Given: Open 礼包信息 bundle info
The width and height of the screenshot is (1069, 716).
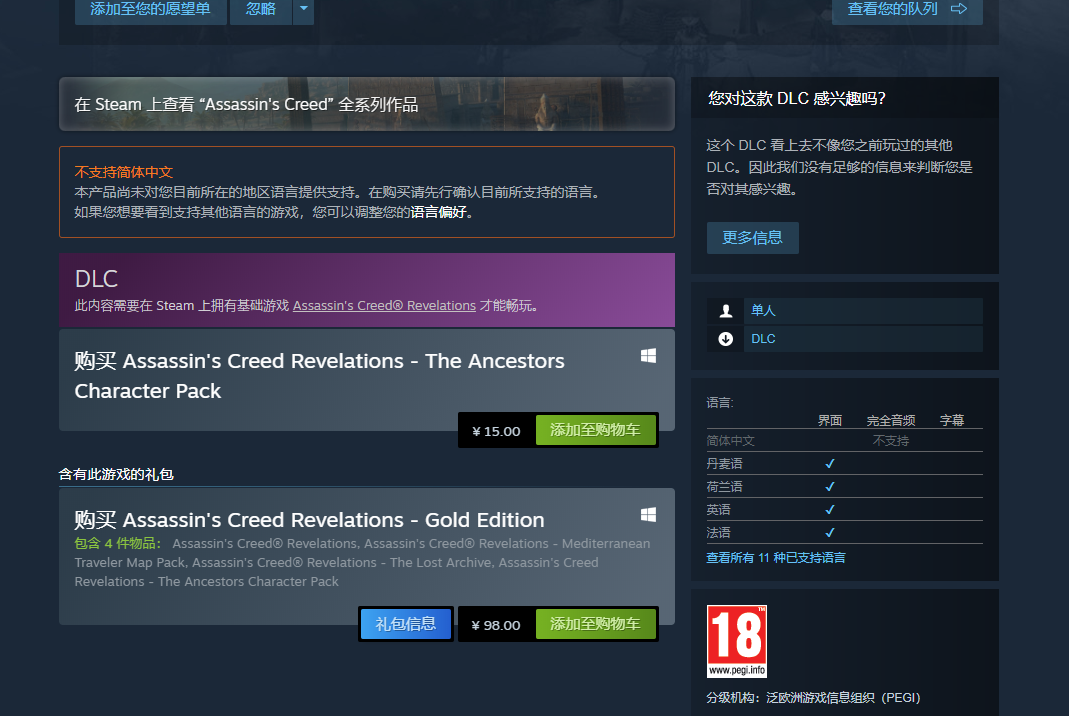Looking at the screenshot, I should [406, 624].
